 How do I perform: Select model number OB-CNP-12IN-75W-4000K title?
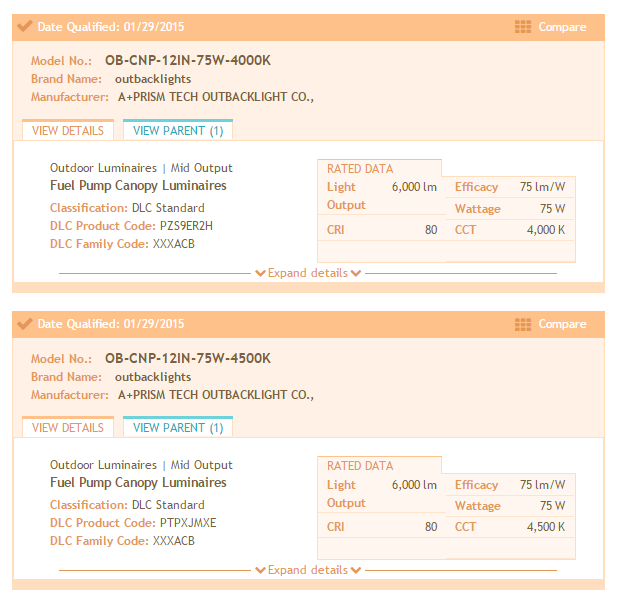pos(188,60)
